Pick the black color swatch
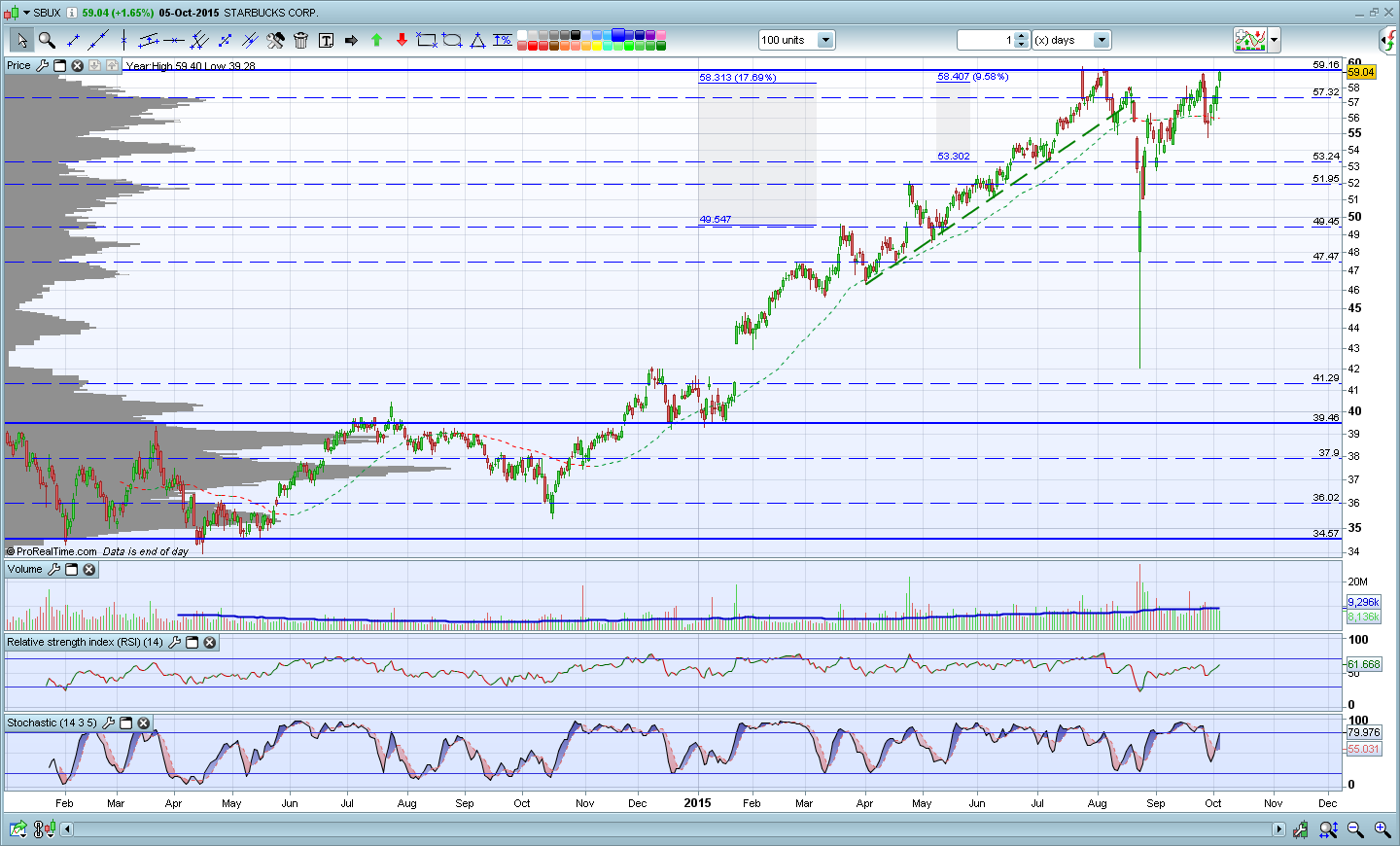The height and width of the screenshot is (846, 1400). [x=576, y=35]
